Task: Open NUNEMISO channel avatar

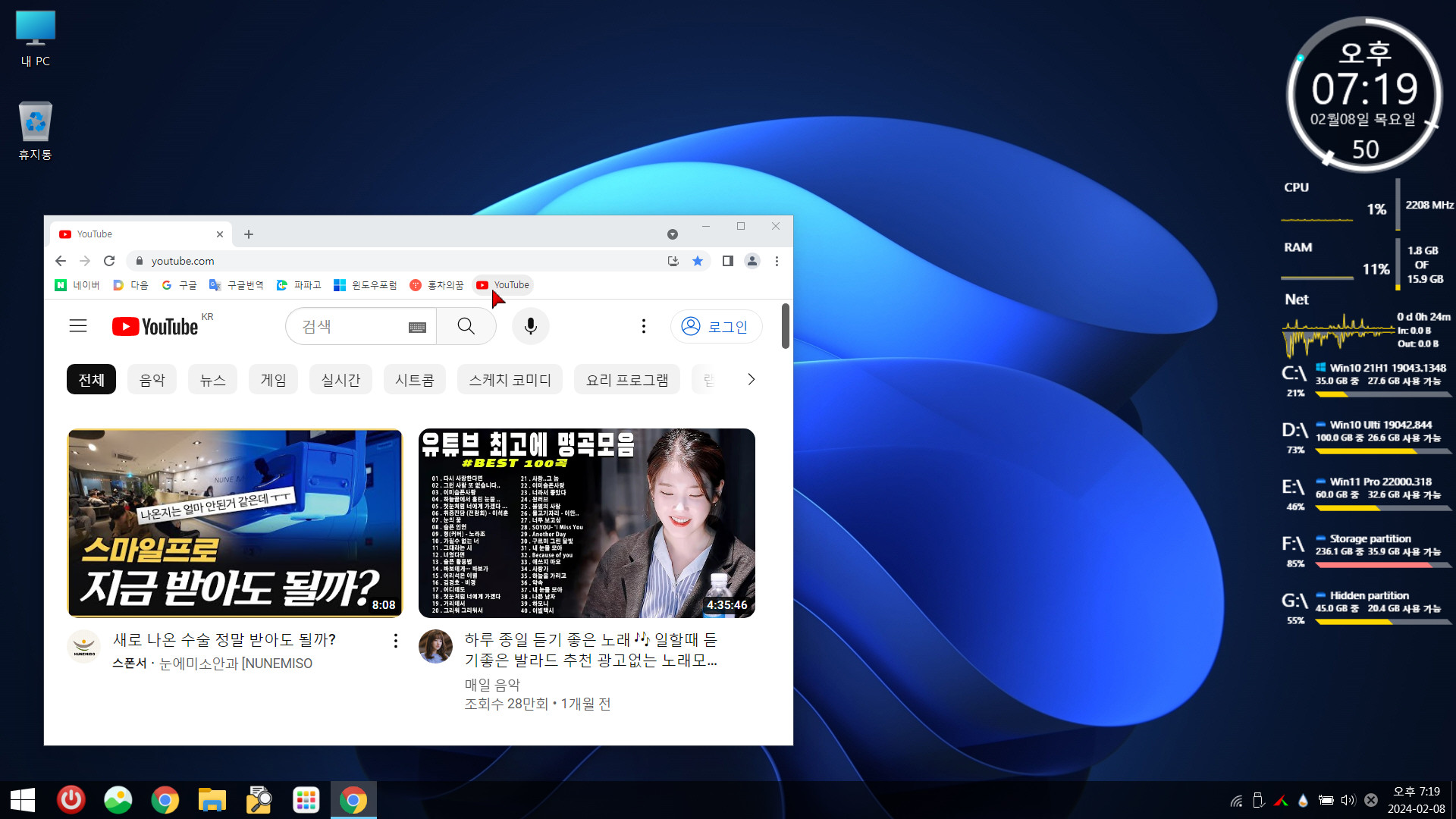Action: coord(83,647)
